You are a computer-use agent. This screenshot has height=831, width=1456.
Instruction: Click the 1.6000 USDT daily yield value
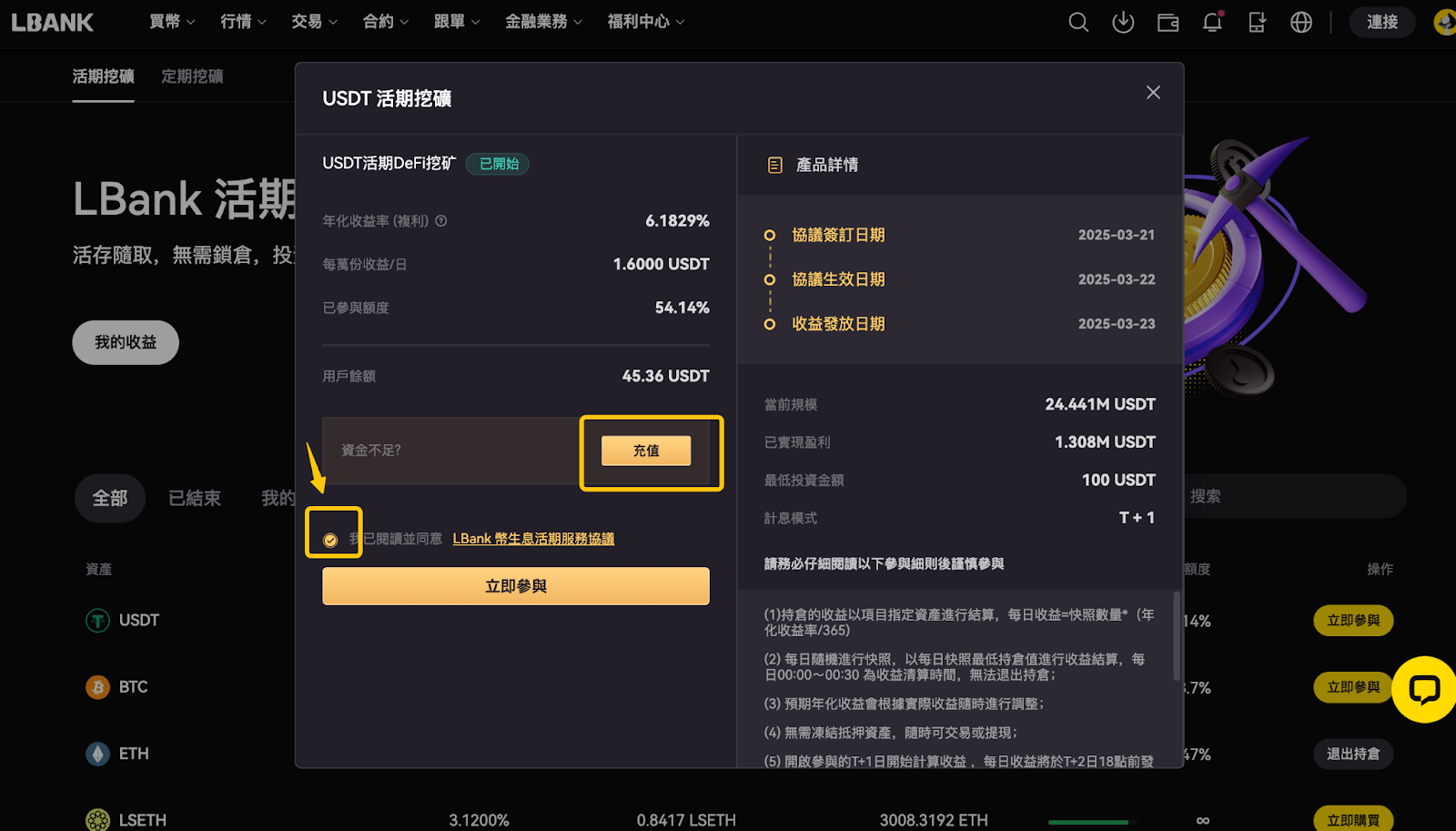coord(661,264)
